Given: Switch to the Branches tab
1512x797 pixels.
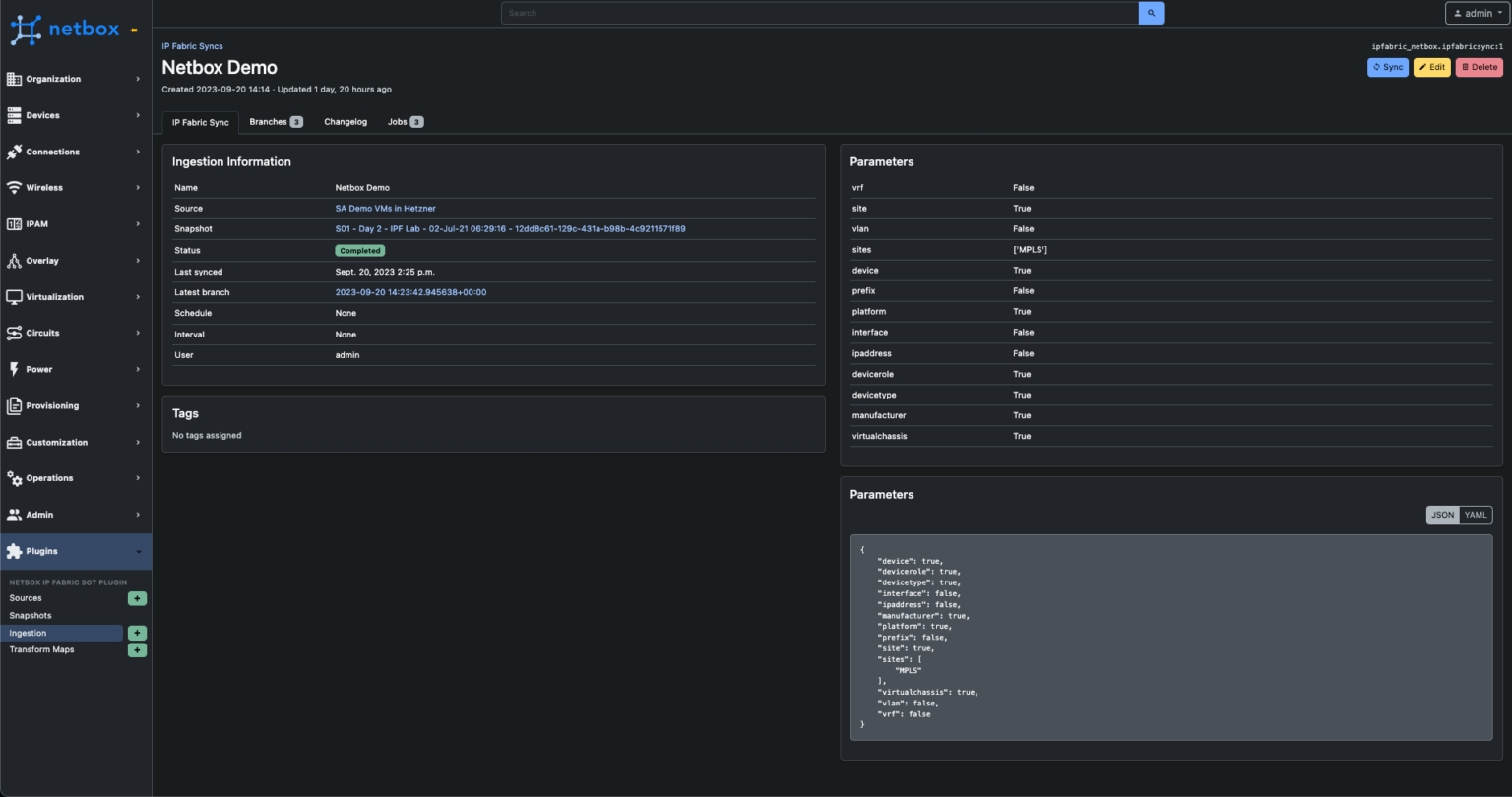Looking at the screenshot, I should pyautogui.click(x=266, y=121).
